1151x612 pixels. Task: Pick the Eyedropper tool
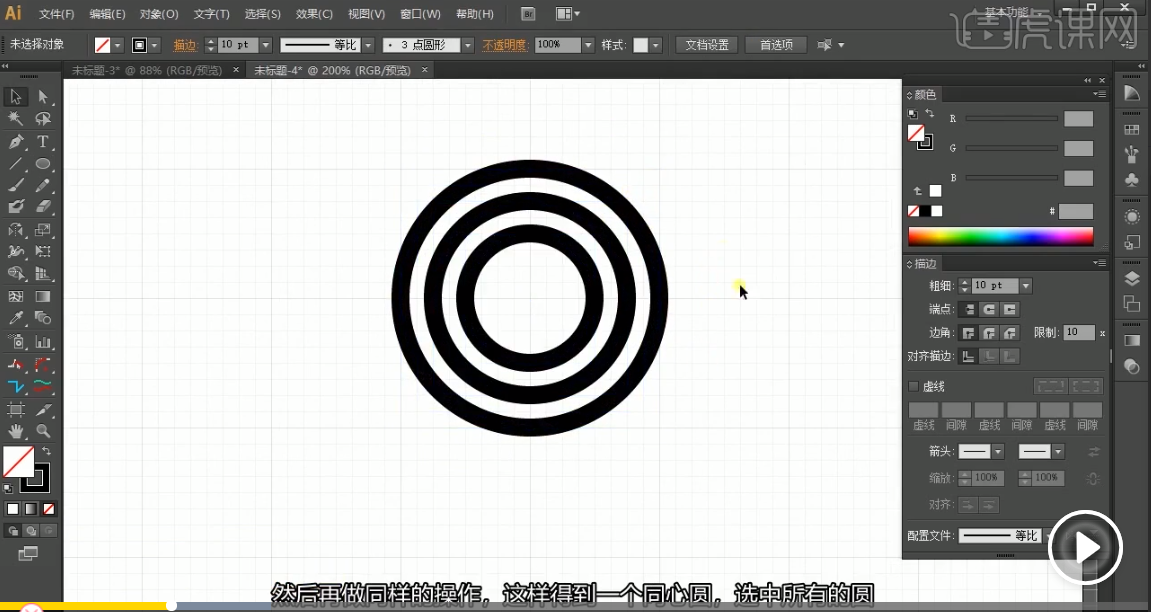16,319
